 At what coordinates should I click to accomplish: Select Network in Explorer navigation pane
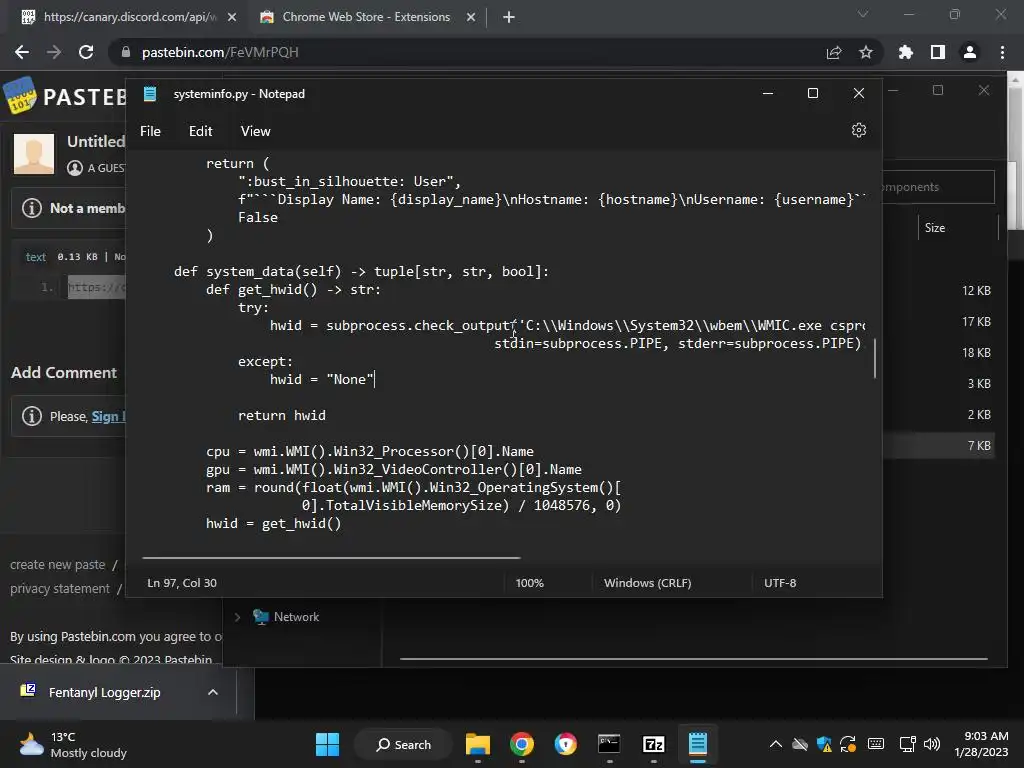[x=296, y=617]
